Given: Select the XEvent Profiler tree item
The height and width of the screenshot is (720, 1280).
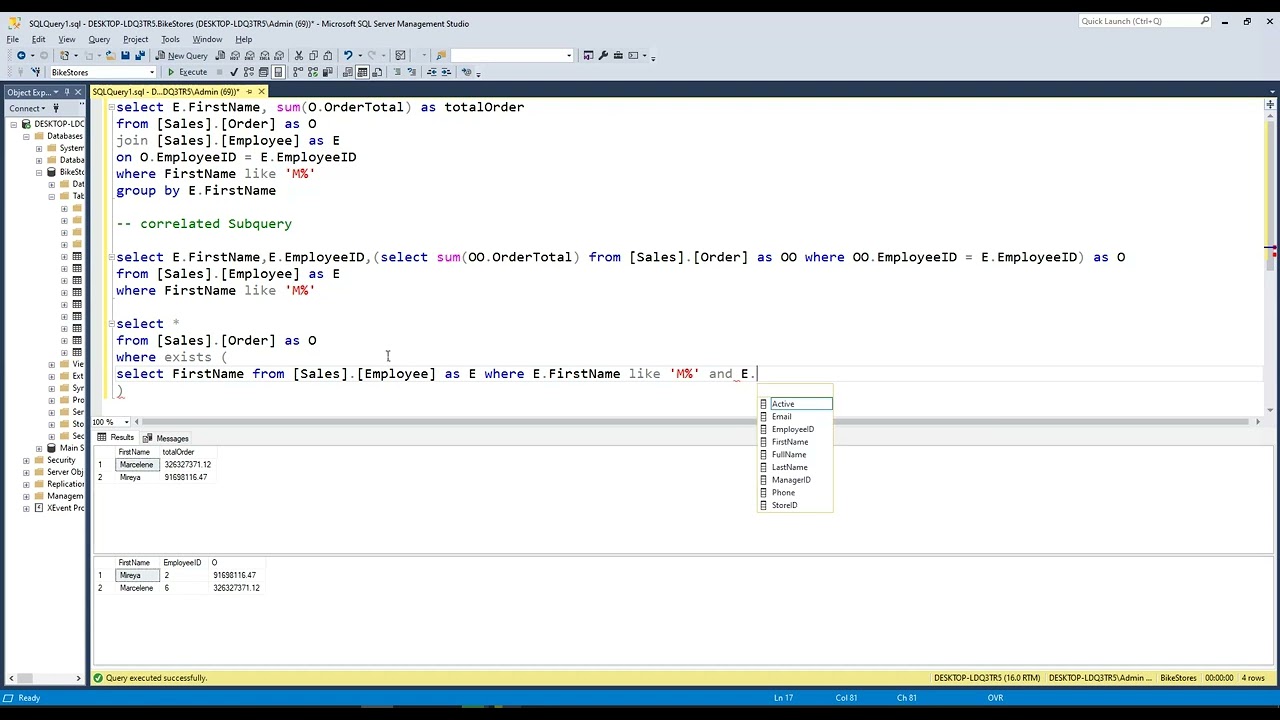Looking at the screenshot, I should pyautogui.click(x=59, y=508).
